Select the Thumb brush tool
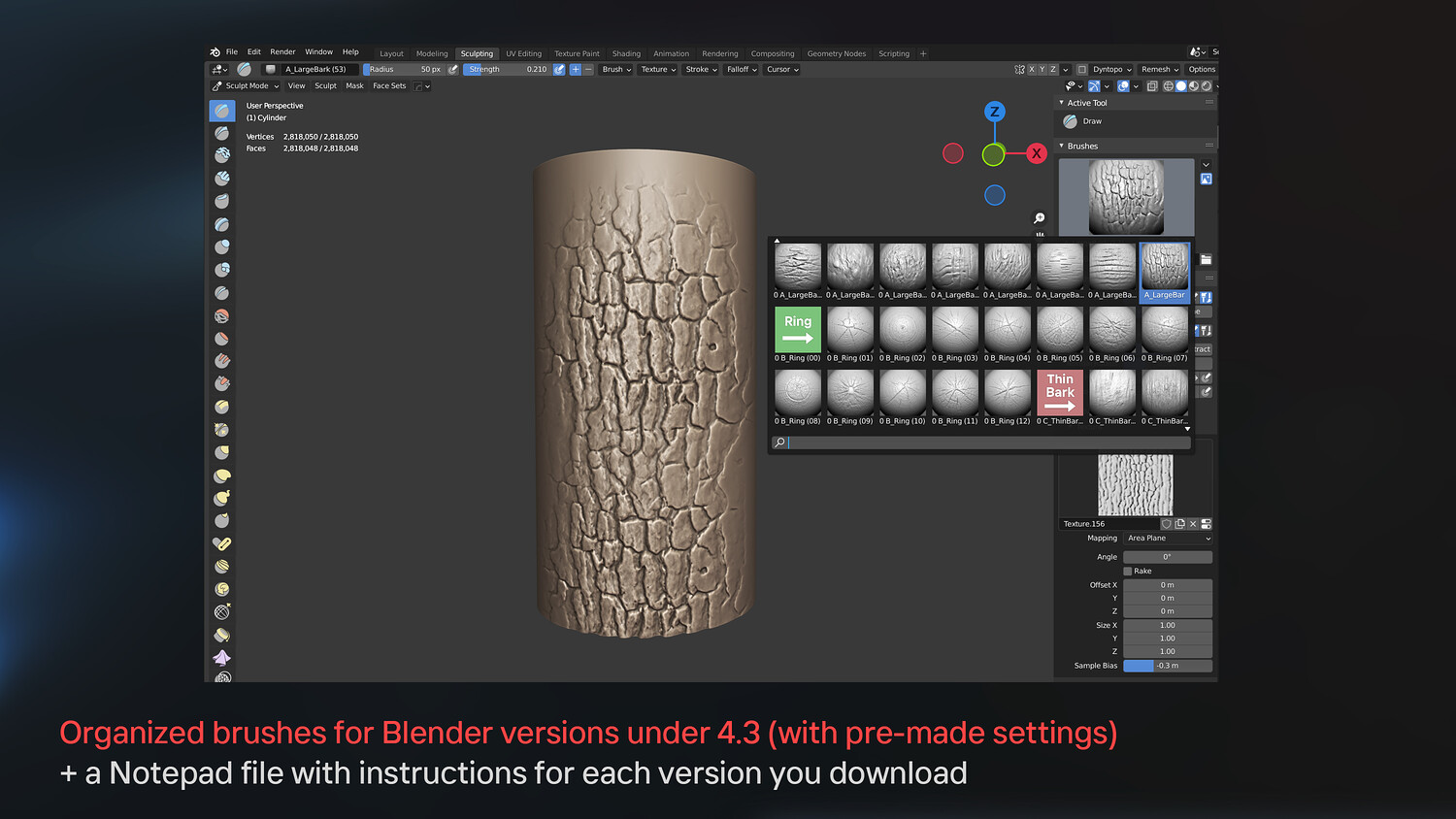 coord(222,521)
